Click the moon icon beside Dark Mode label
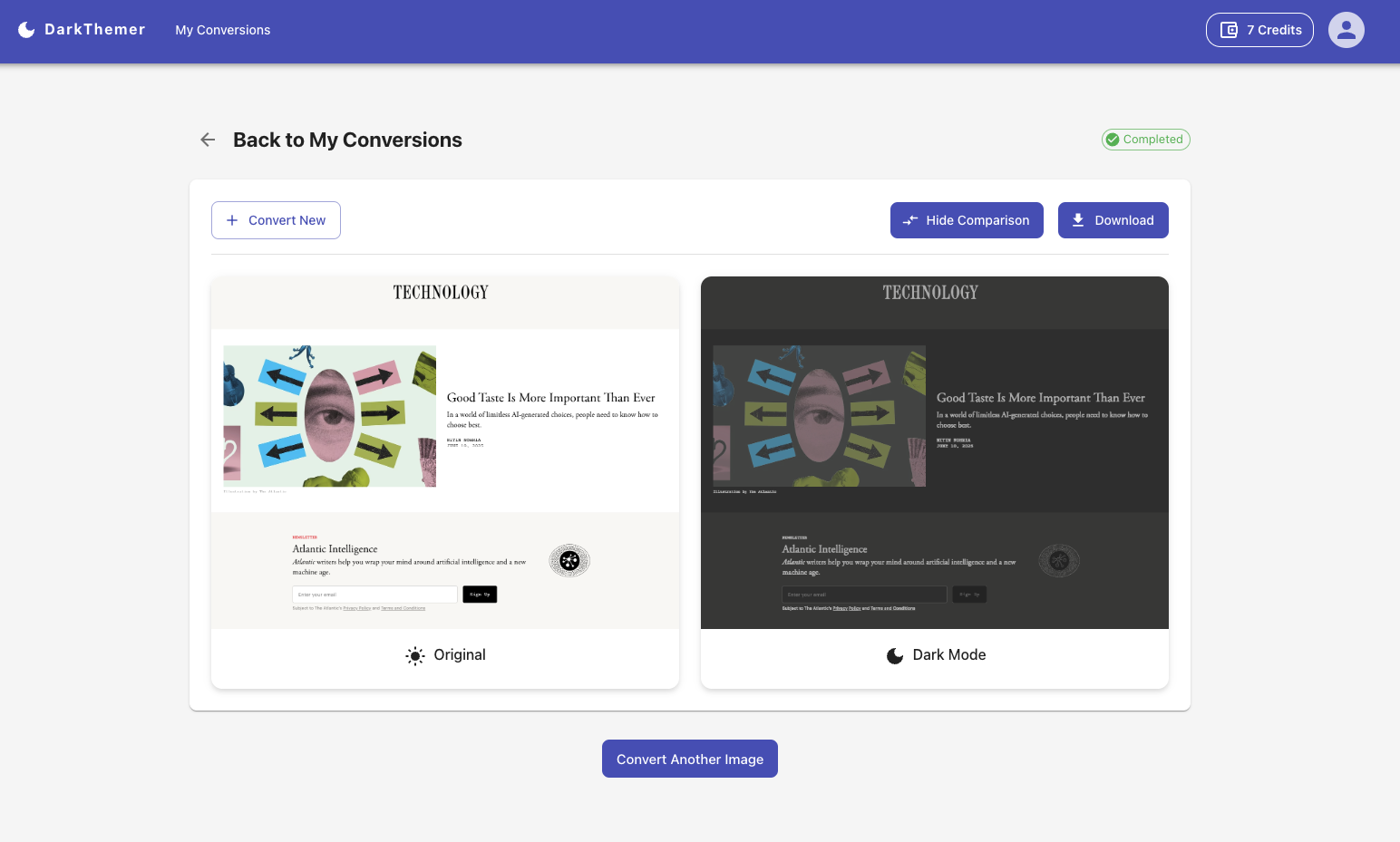This screenshot has width=1400, height=842. point(894,655)
